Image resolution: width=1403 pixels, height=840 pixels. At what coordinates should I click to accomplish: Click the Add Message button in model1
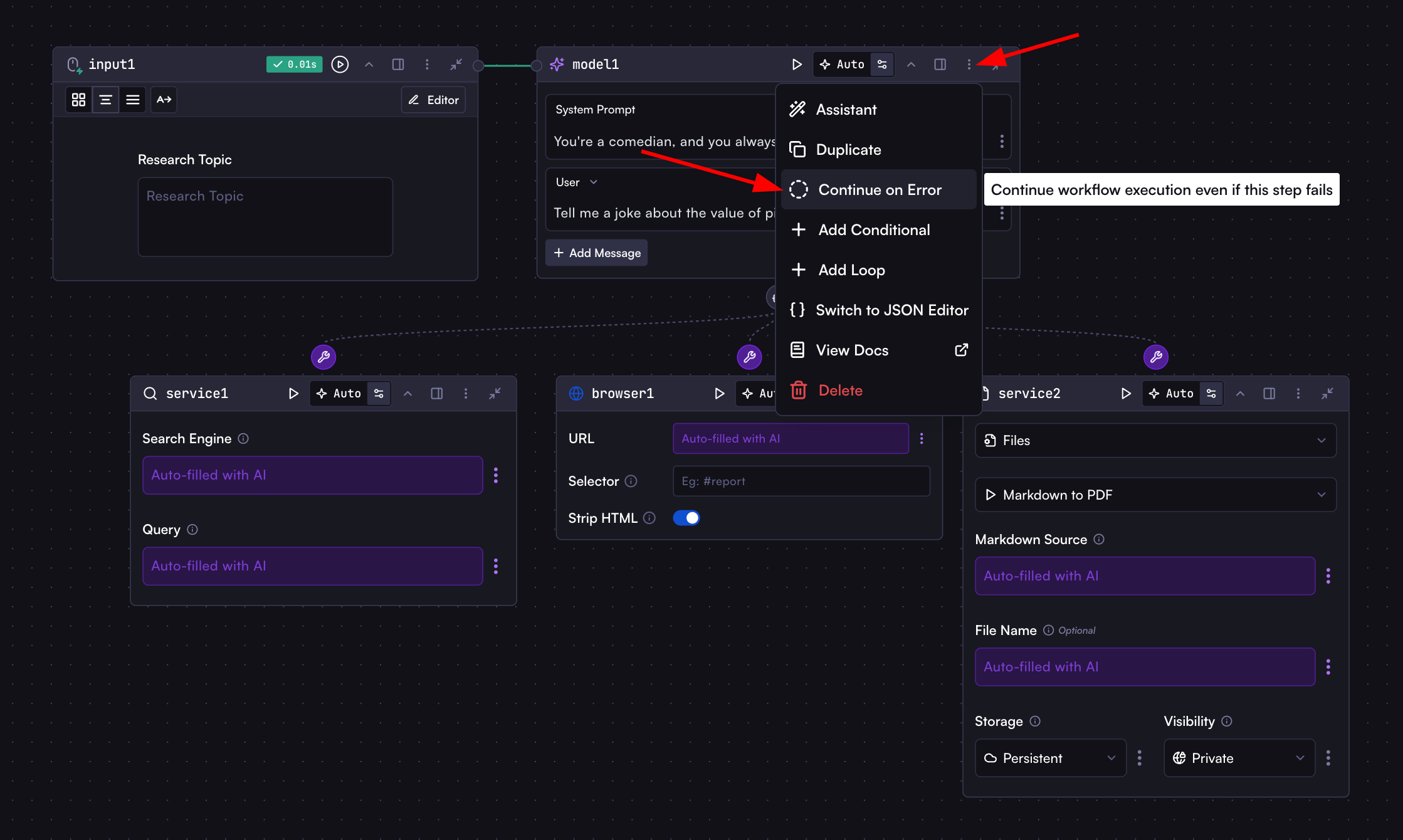[596, 253]
